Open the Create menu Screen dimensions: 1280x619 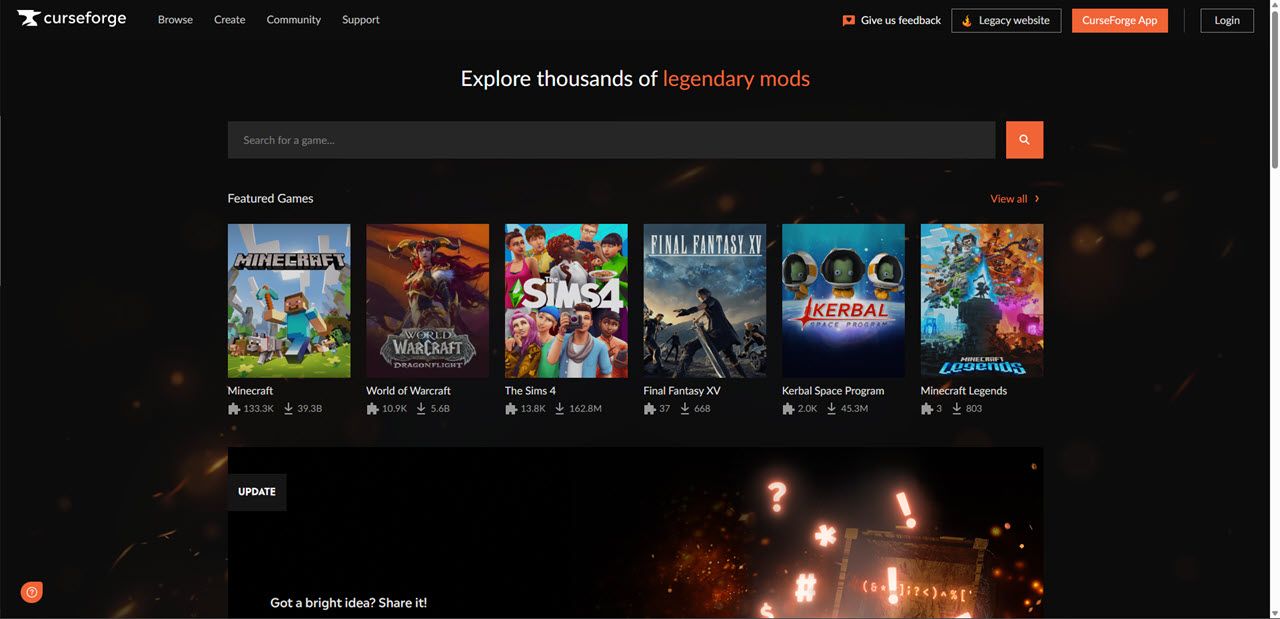[229, 20]
